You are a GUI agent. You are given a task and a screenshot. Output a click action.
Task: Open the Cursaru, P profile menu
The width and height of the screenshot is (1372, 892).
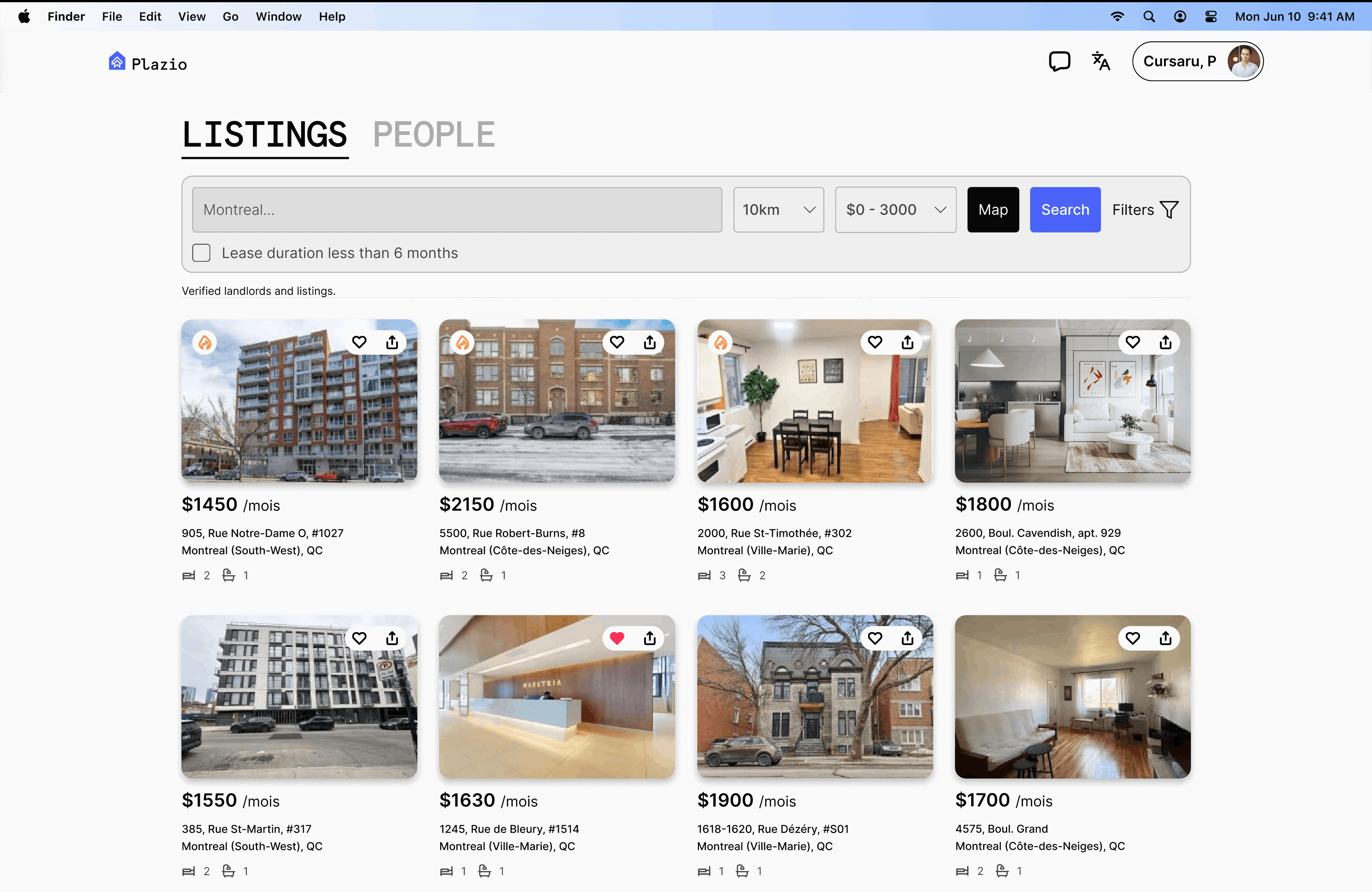click(1197, 61)
